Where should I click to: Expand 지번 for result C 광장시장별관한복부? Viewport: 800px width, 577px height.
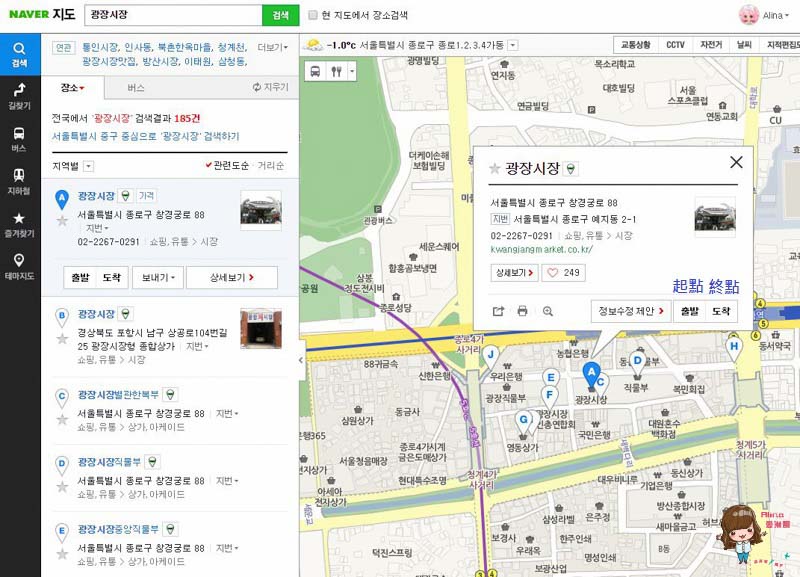(227, 413)
